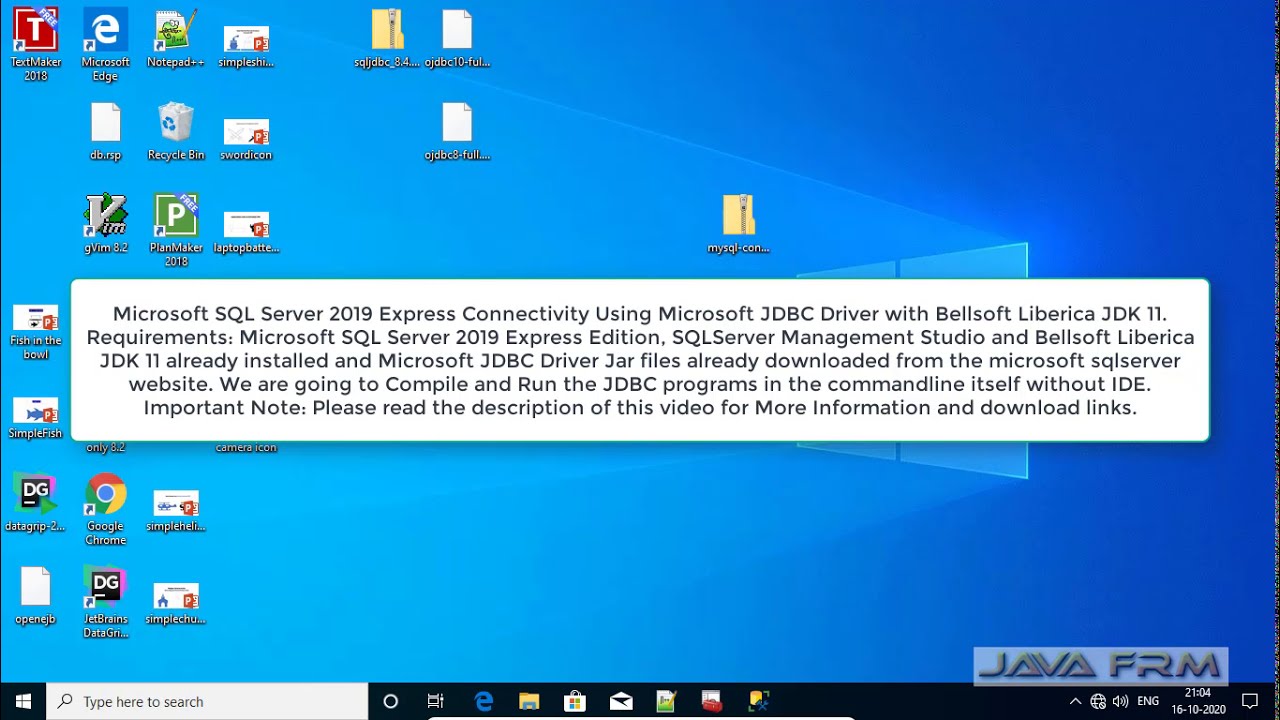
Task: Open File Explorer from the taskbar
Action: [529, 701]
